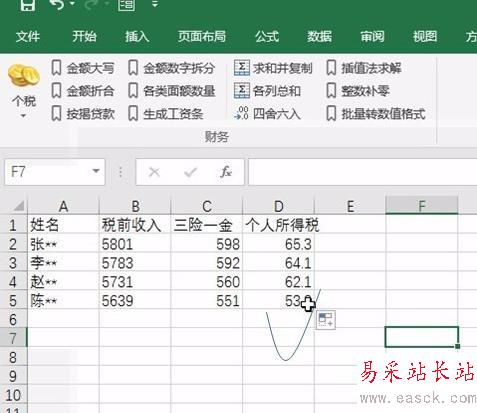Click the 四舍六入 decimal icon
Screen dimensions: 477x413
coord(241,113)
